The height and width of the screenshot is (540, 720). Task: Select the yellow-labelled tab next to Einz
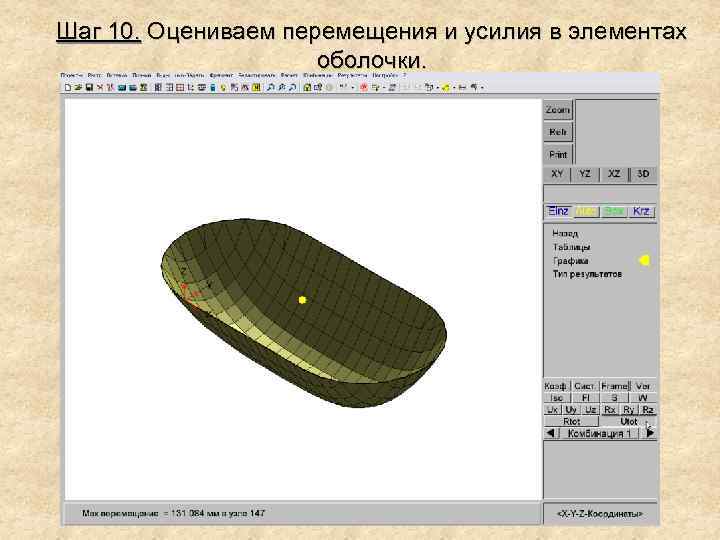[586, 212]
